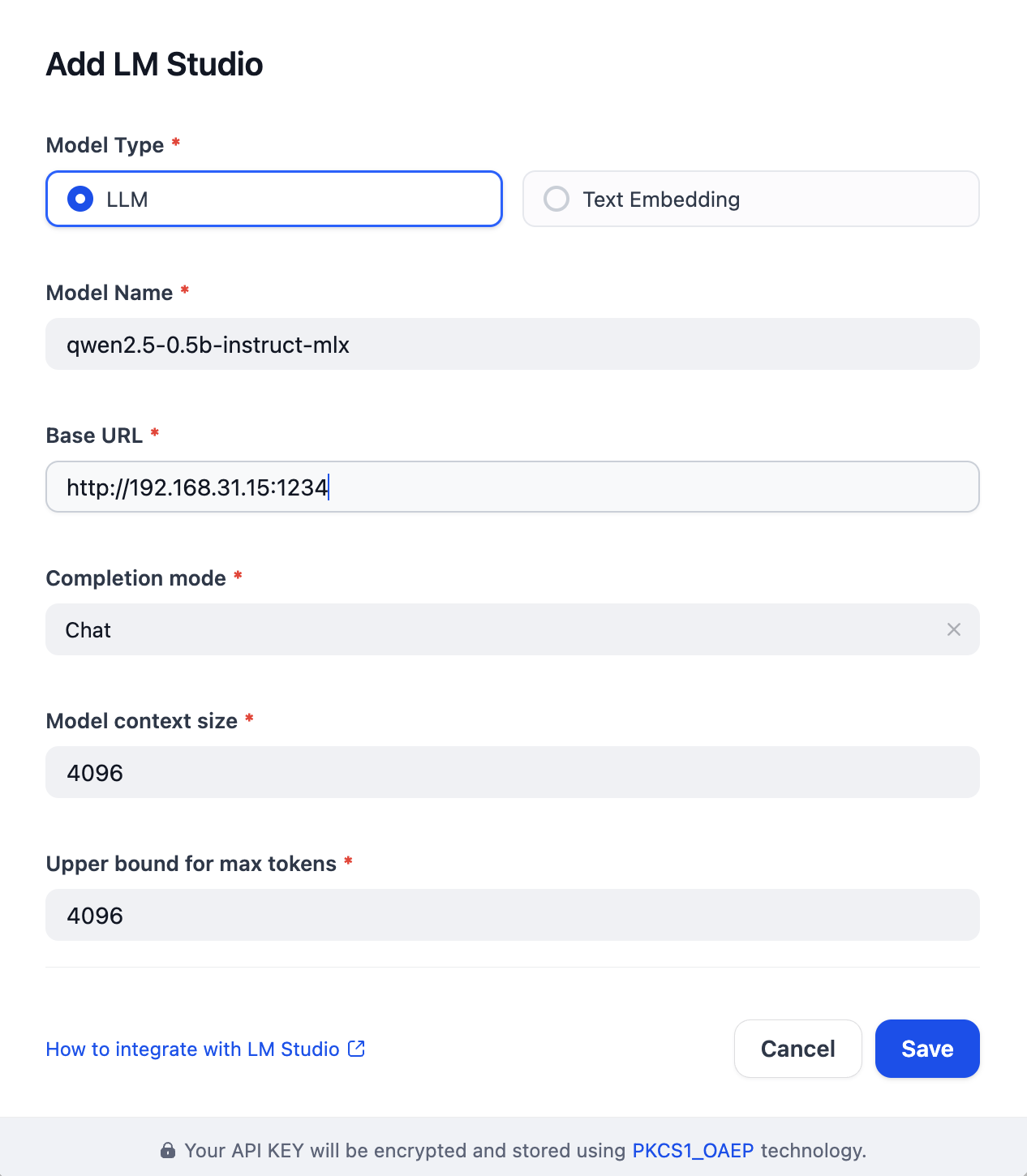1027x1176 pixels.
Task: Clear the Chat completion mode selection
Action: (x=954, y=630)
